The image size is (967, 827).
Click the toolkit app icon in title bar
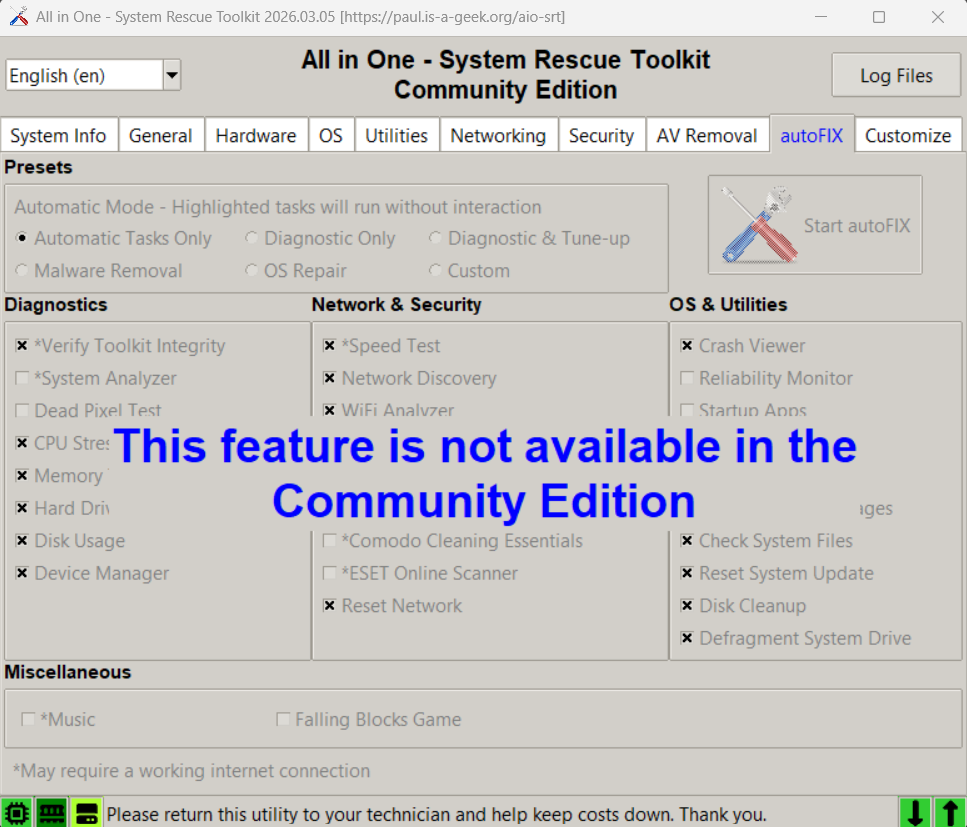18,17
